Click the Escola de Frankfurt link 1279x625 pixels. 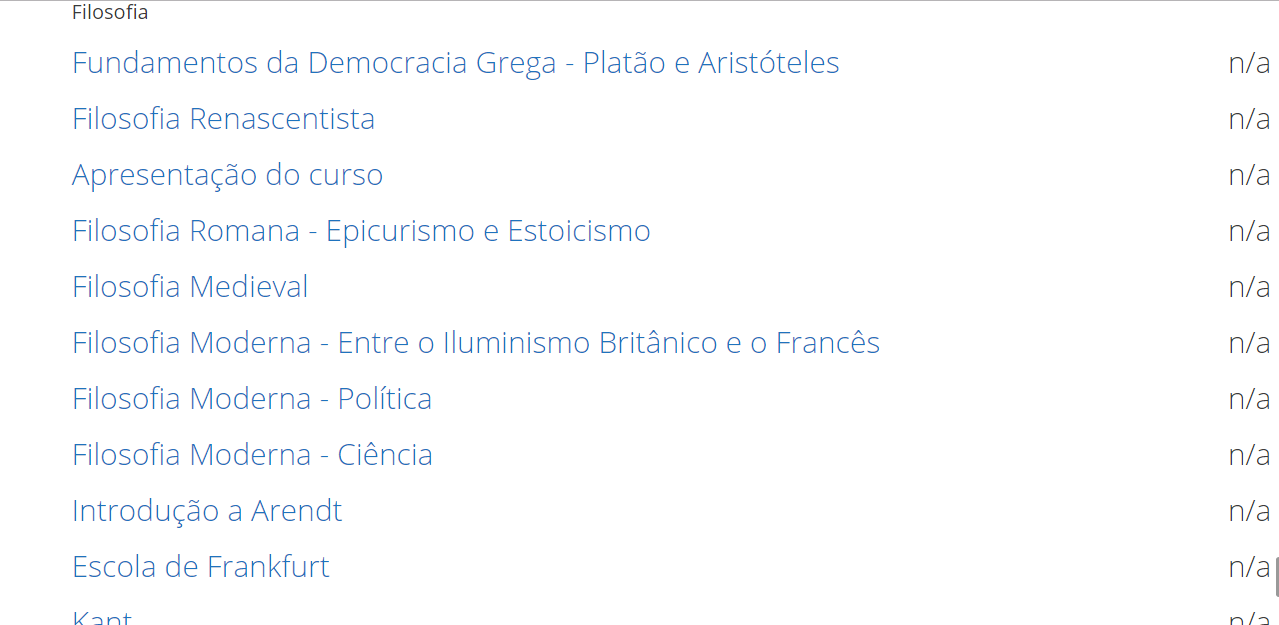(x=201, y=567)
